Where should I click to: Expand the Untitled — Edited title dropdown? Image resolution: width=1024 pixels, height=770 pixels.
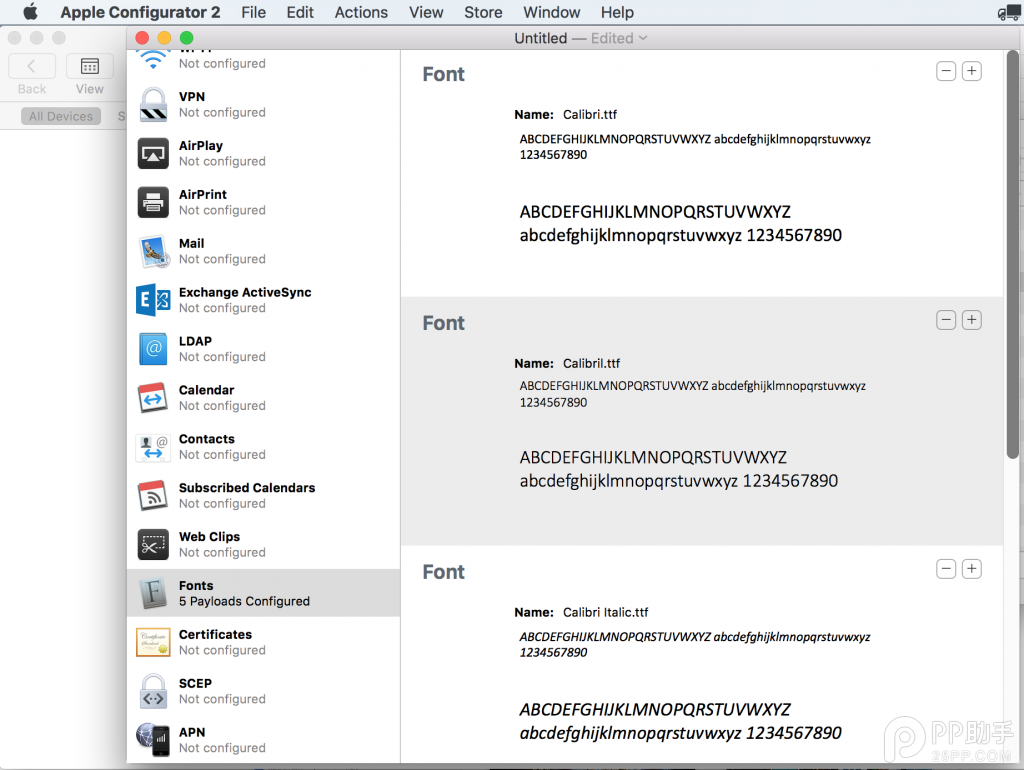tap(643, 38)
